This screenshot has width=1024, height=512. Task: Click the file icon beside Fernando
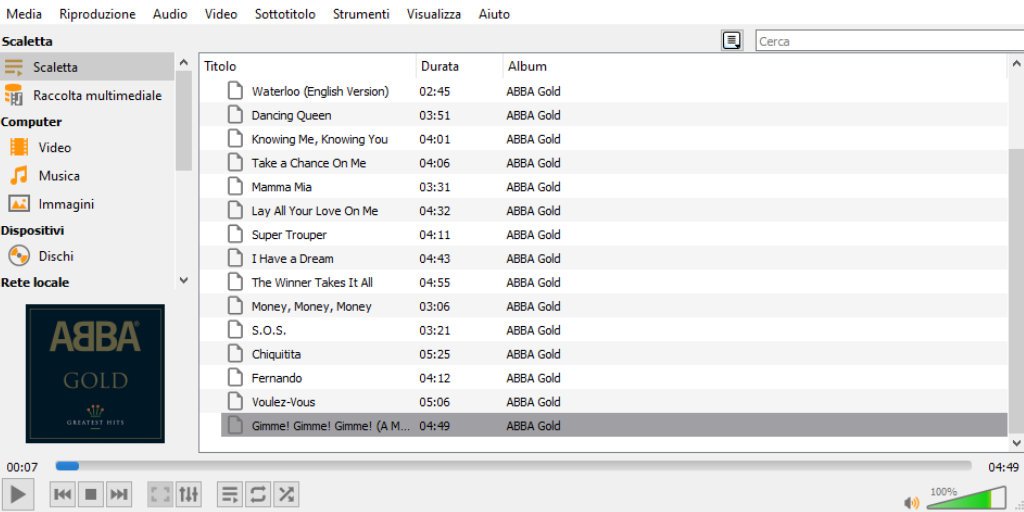(235, 377)
